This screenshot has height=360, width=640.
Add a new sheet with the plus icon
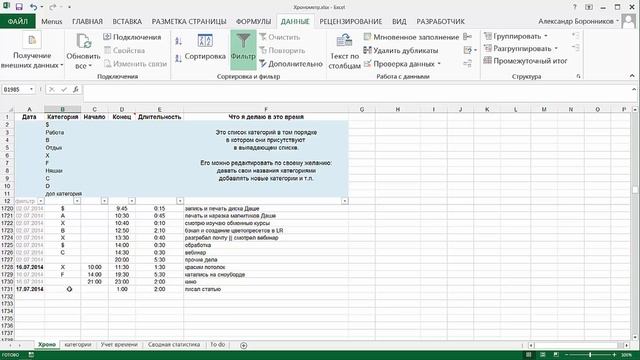coord(244,345)
